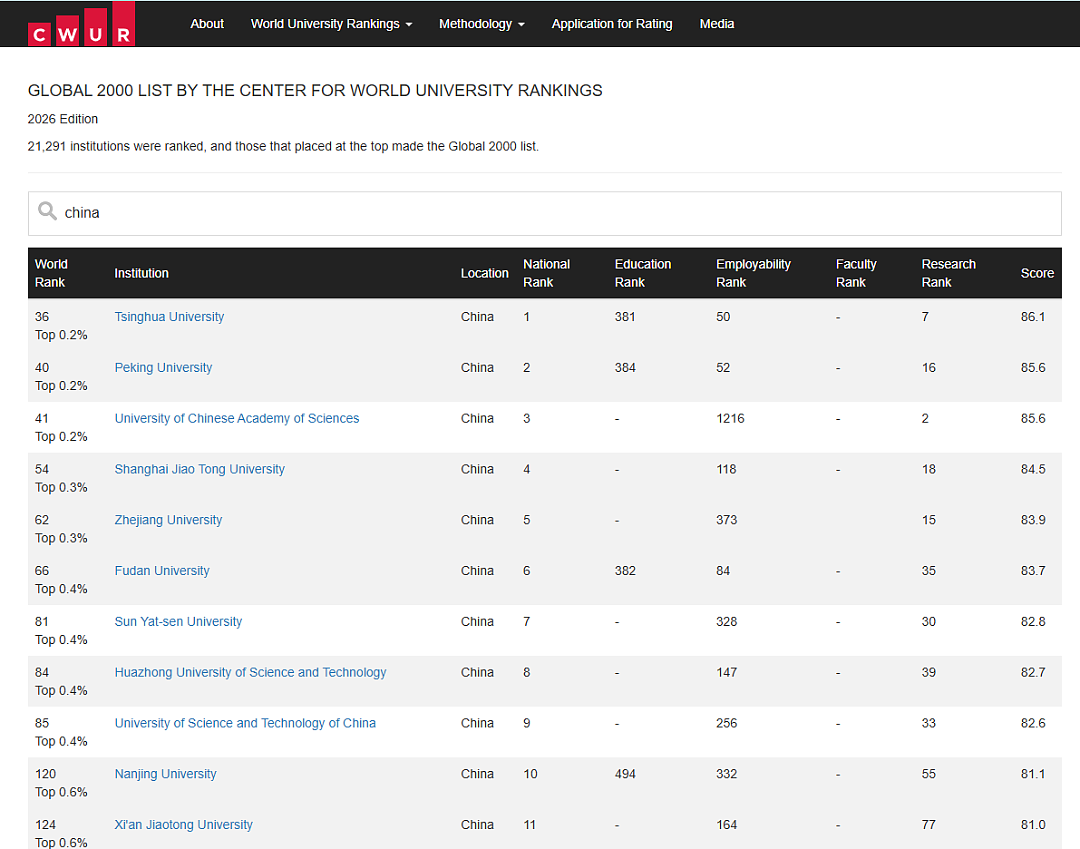
Task: Select Peking University's education rank 384
Action: (x=625, y=368)
